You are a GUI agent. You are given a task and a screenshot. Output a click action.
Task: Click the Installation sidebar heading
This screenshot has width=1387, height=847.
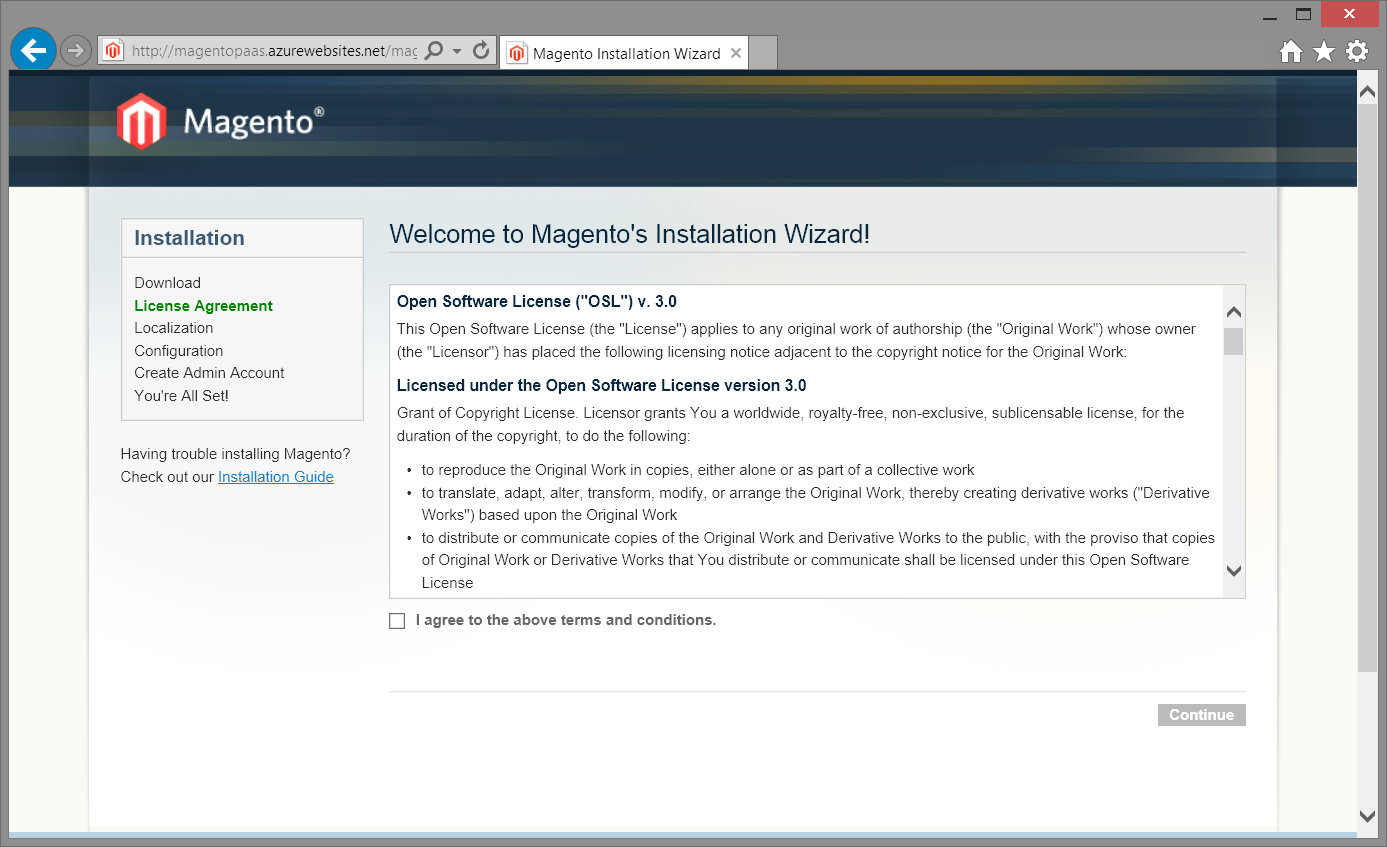pos(190,238)
